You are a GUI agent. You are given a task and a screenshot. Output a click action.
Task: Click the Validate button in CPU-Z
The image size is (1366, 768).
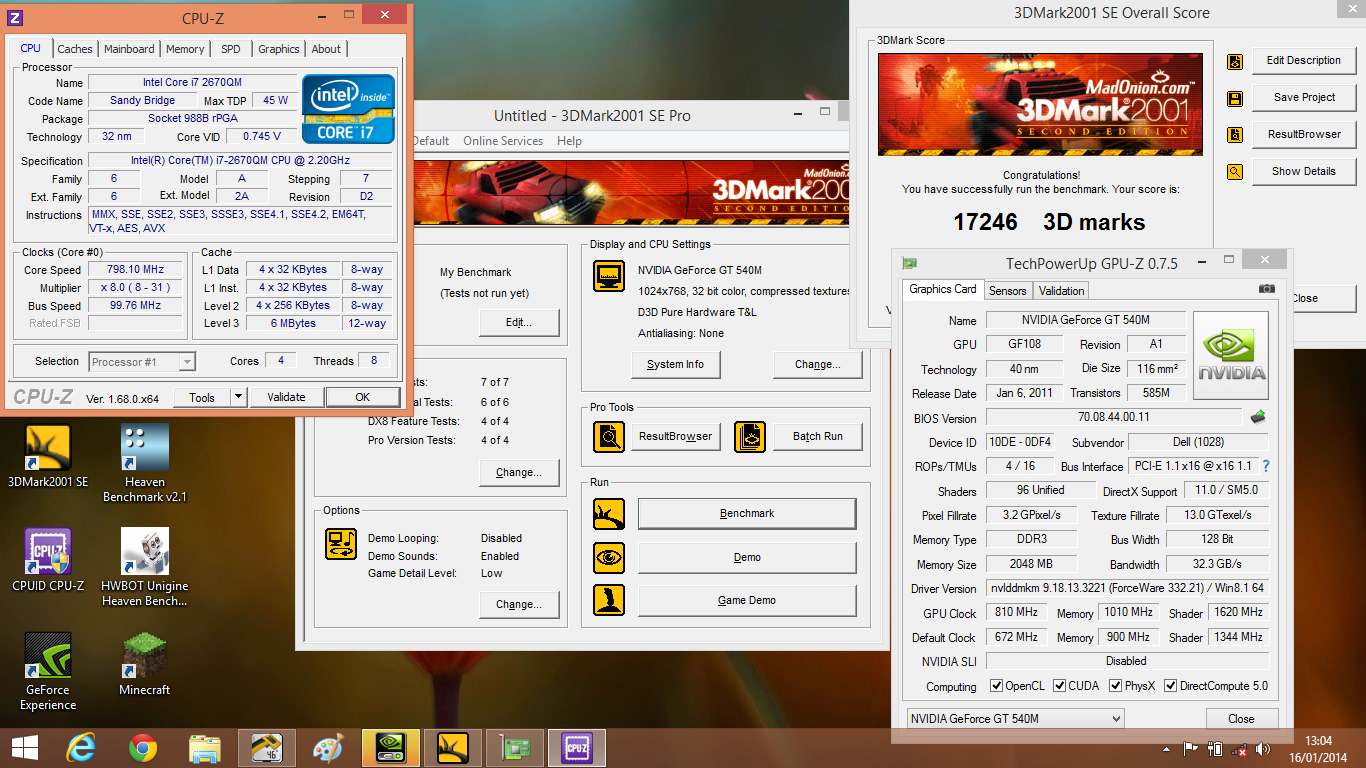point(286,397)
